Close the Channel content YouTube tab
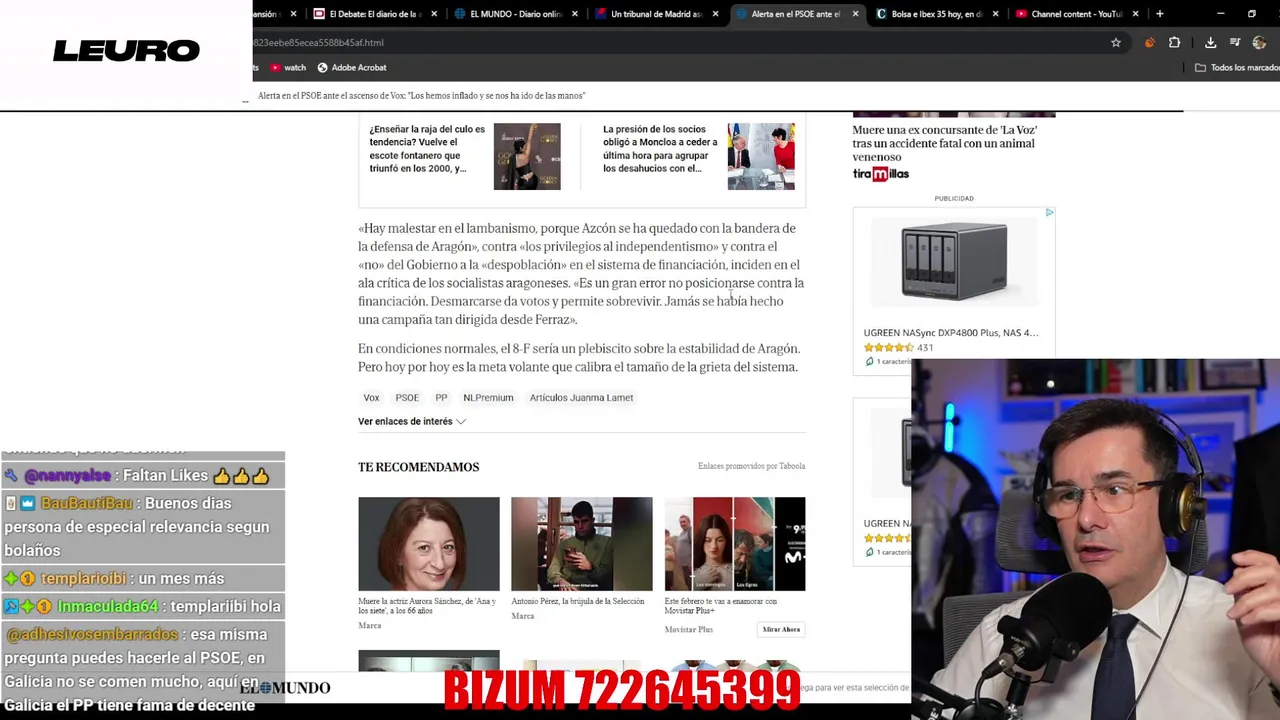This screenshot has height=720, width=1280. click(1135, 14)
